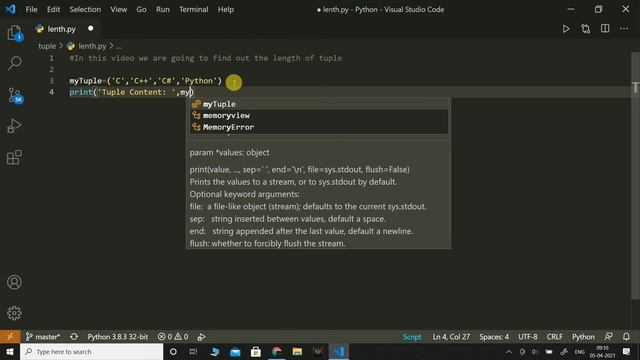Run Python file with play button

[566, 29]
